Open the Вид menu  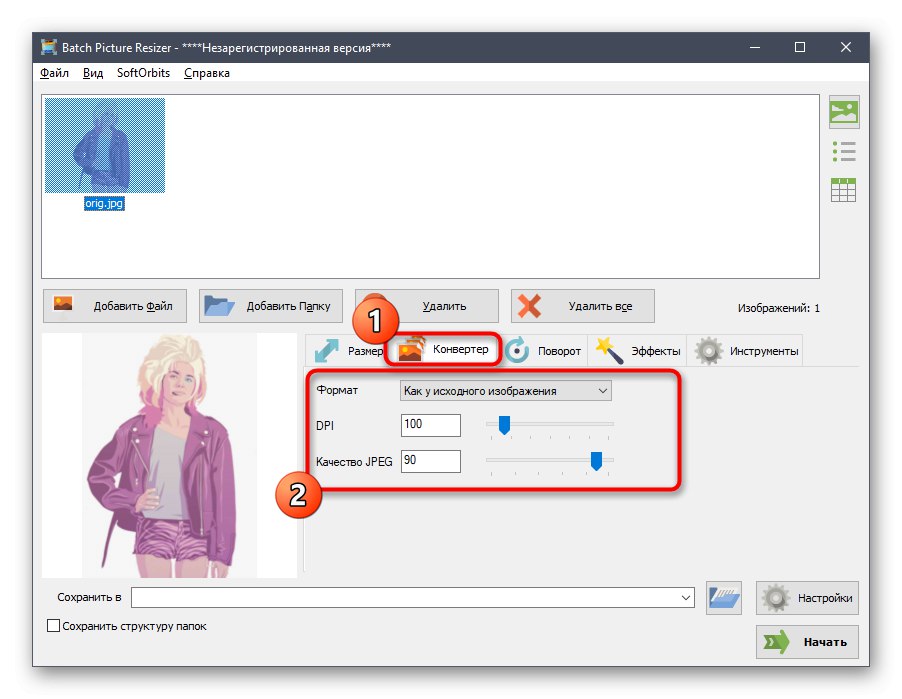[93, 73]
